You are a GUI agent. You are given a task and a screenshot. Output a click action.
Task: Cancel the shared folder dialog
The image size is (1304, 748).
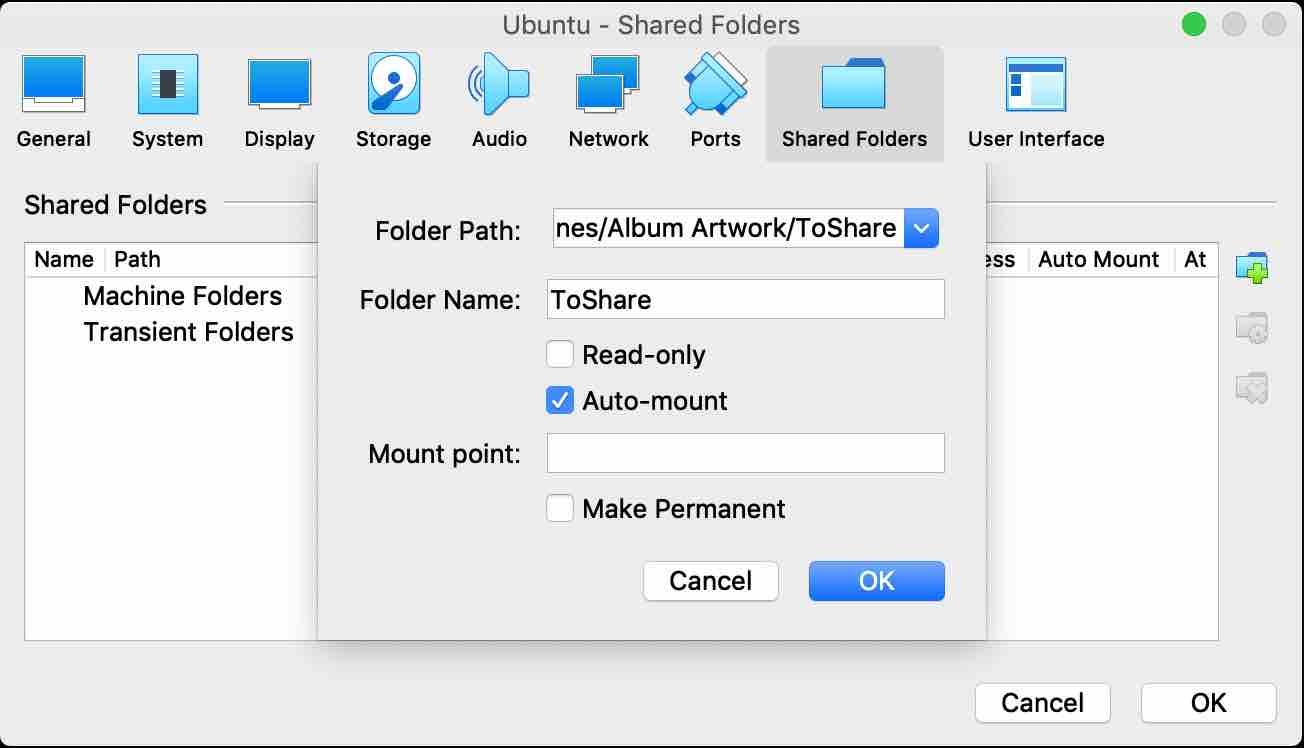click(x=710, y=580)
